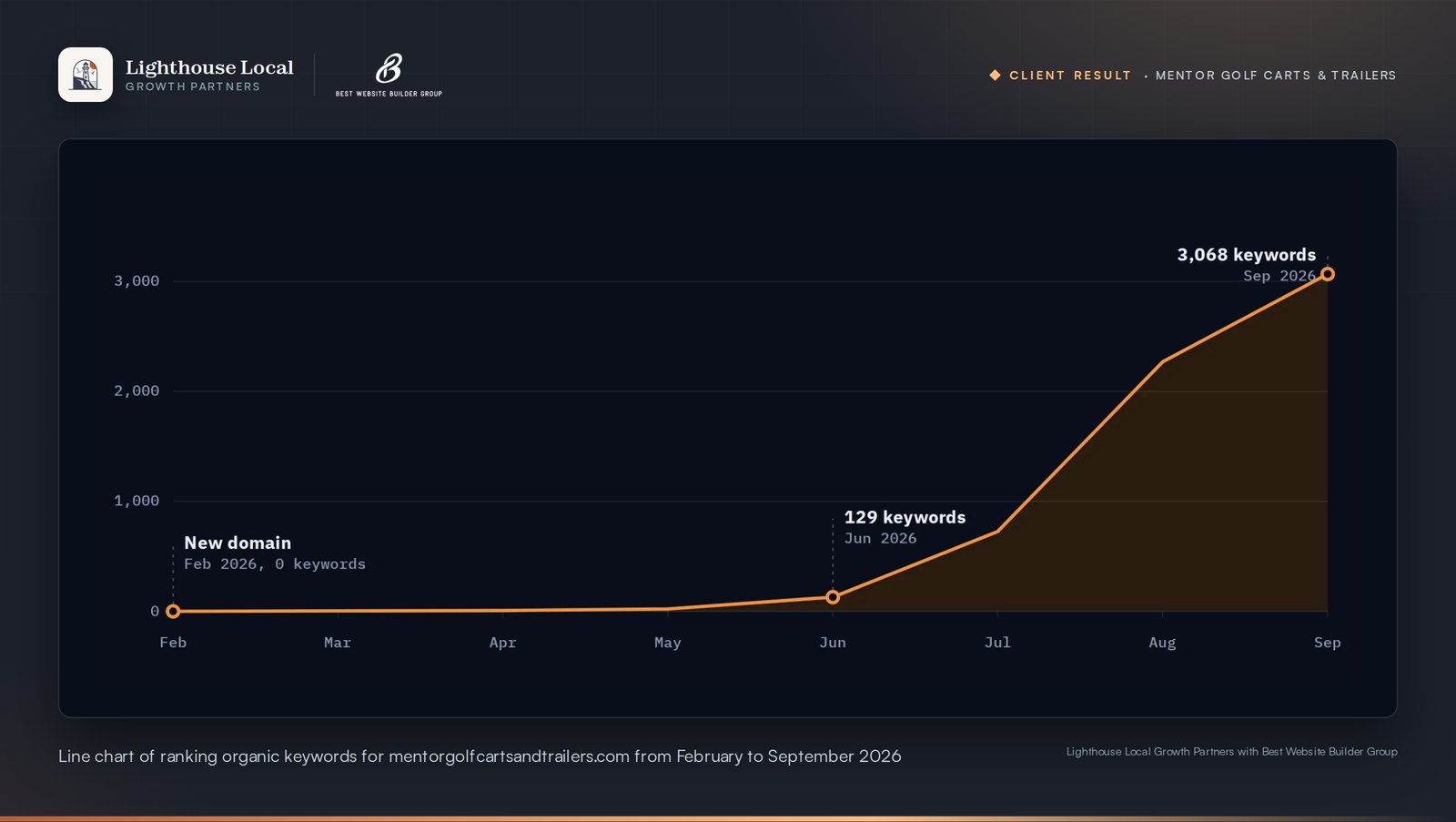The image size is (1456, 822).
Task: Click the 'New domain' annotation heading
Action: tap(238, 543)
